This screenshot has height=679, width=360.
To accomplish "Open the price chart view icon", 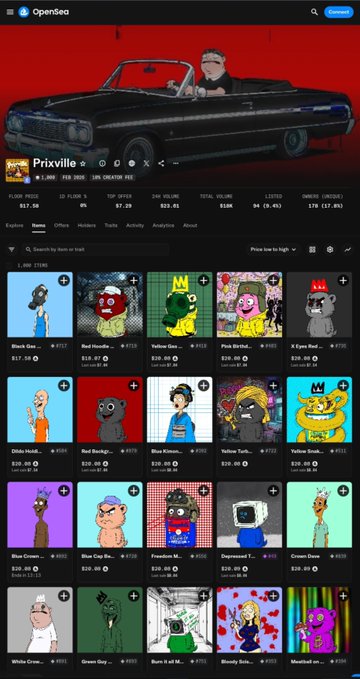I will point(347,249).
